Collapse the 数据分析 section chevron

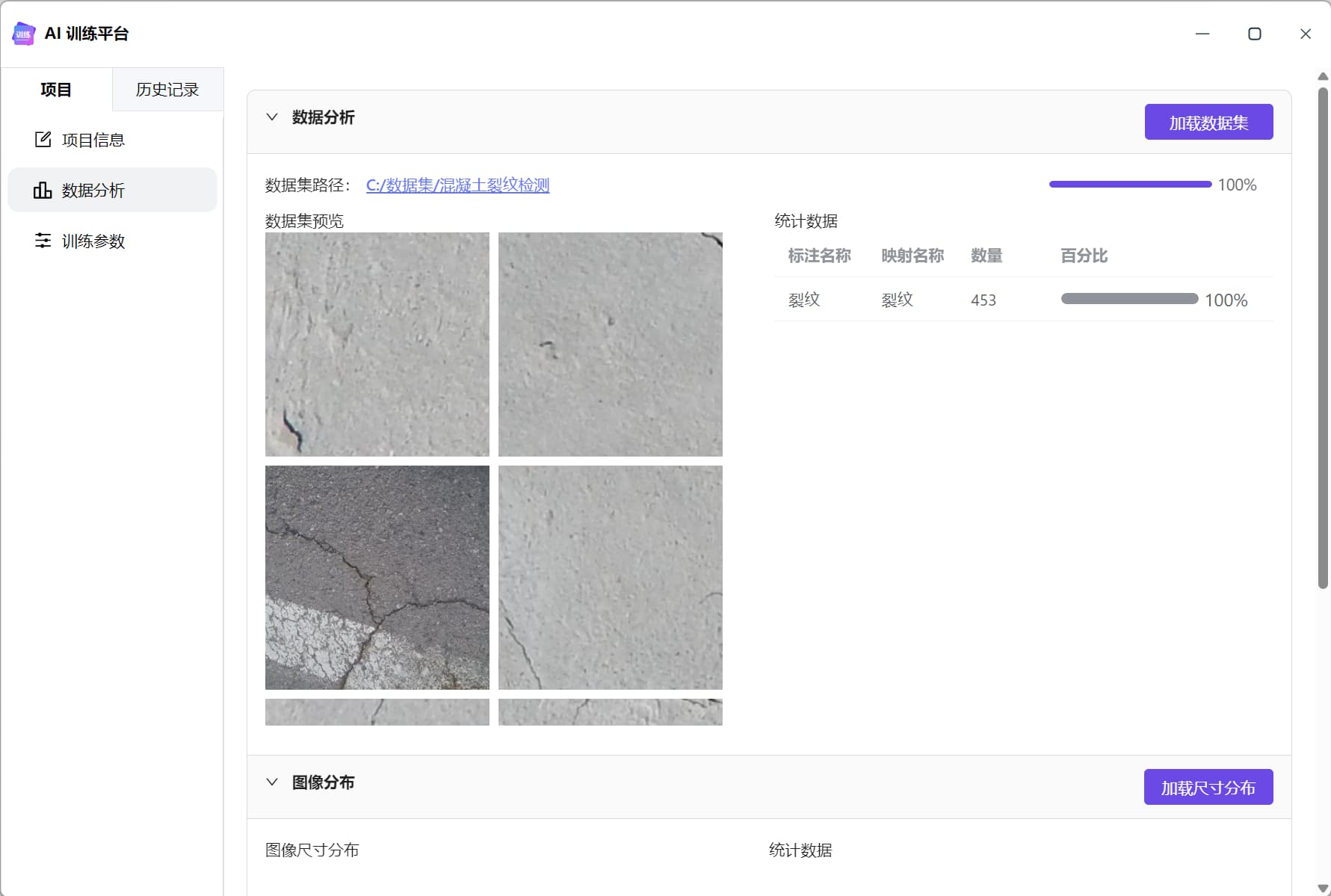tap(272, 117)
